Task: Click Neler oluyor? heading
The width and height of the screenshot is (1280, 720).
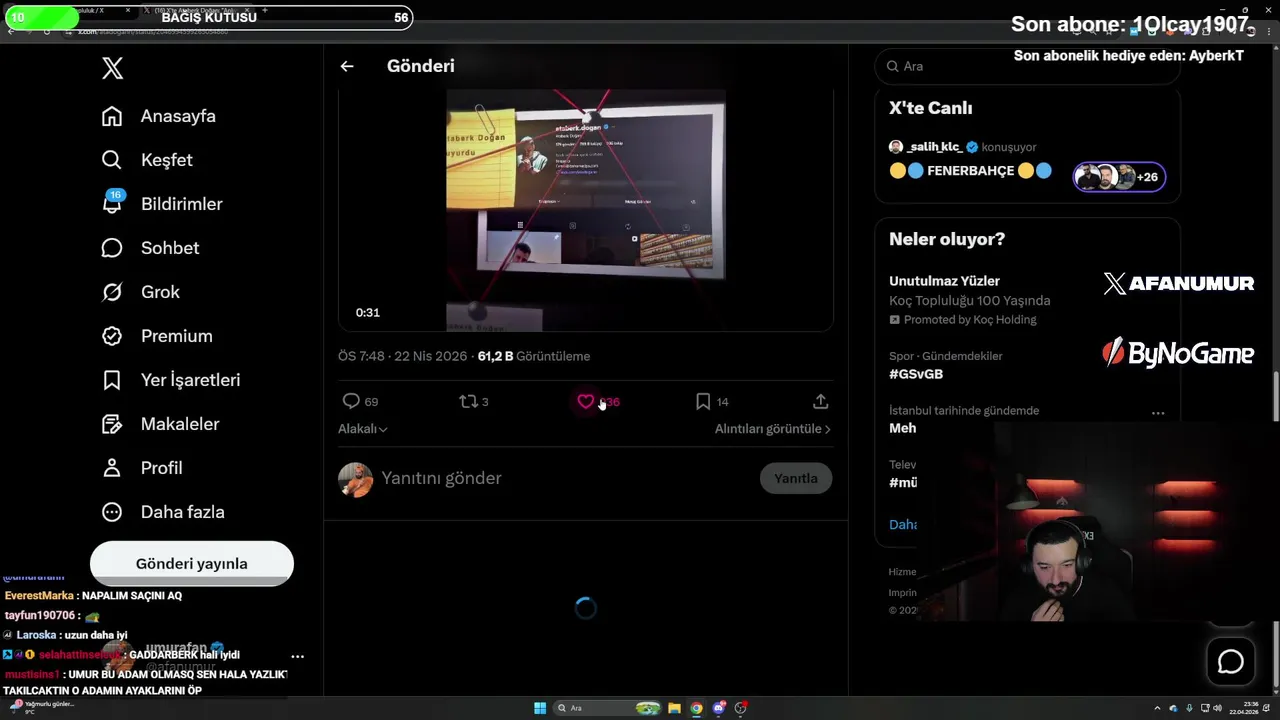Action: (947, 239)
